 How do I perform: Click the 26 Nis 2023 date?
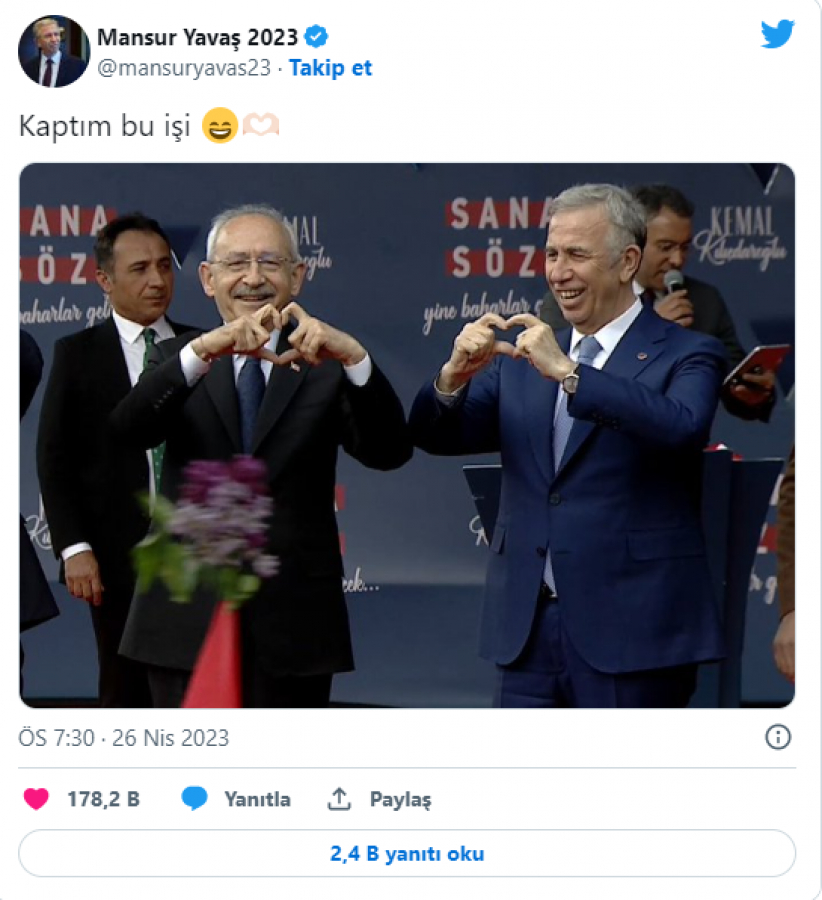[x=170, y=739]
